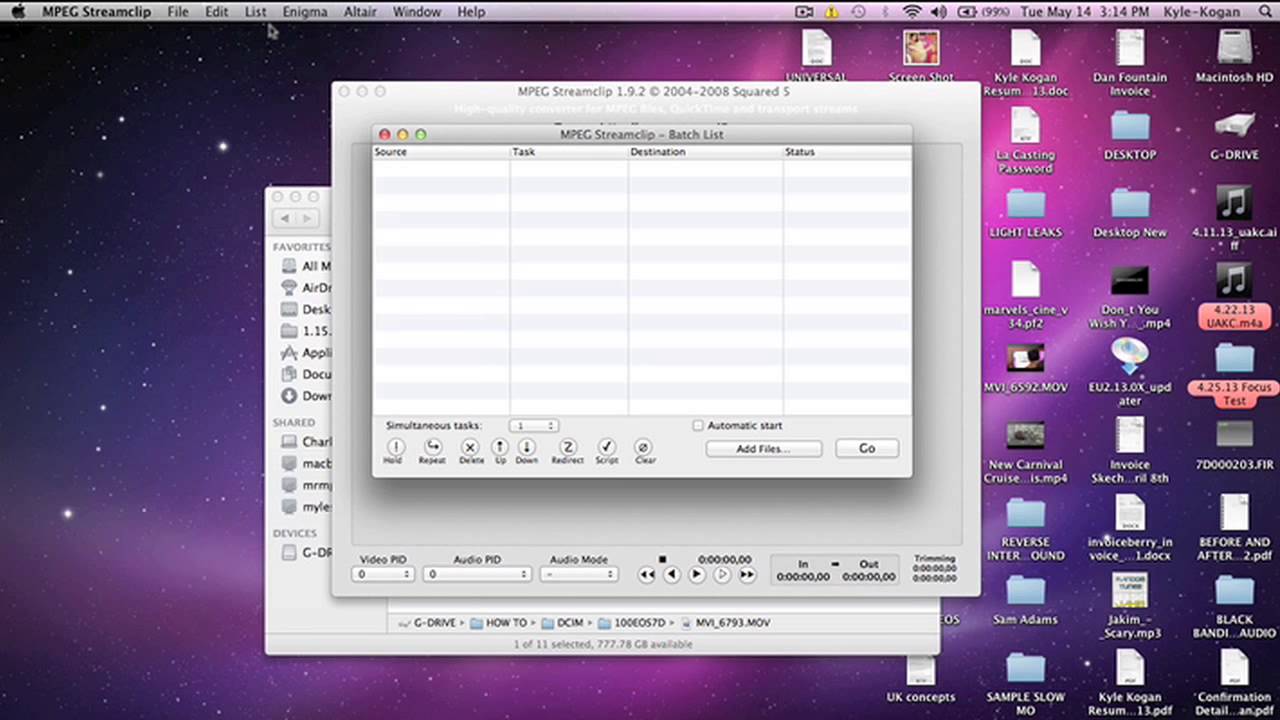1280x720 pixels.
Task: Open the List menu
Action: [256, 12]
